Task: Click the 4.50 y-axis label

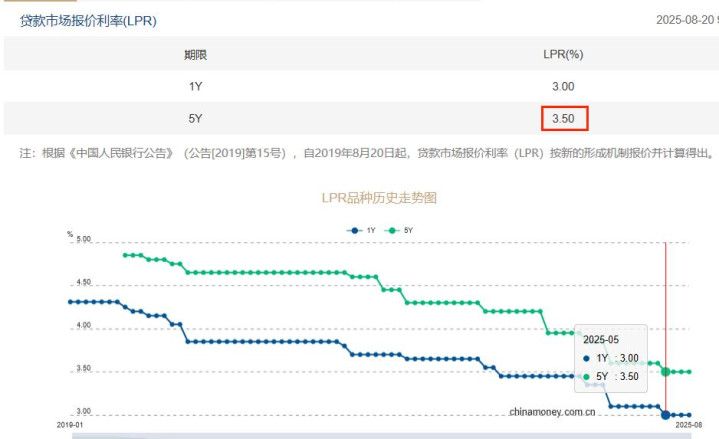Action: pyautogui.click(x=83, y=282)
